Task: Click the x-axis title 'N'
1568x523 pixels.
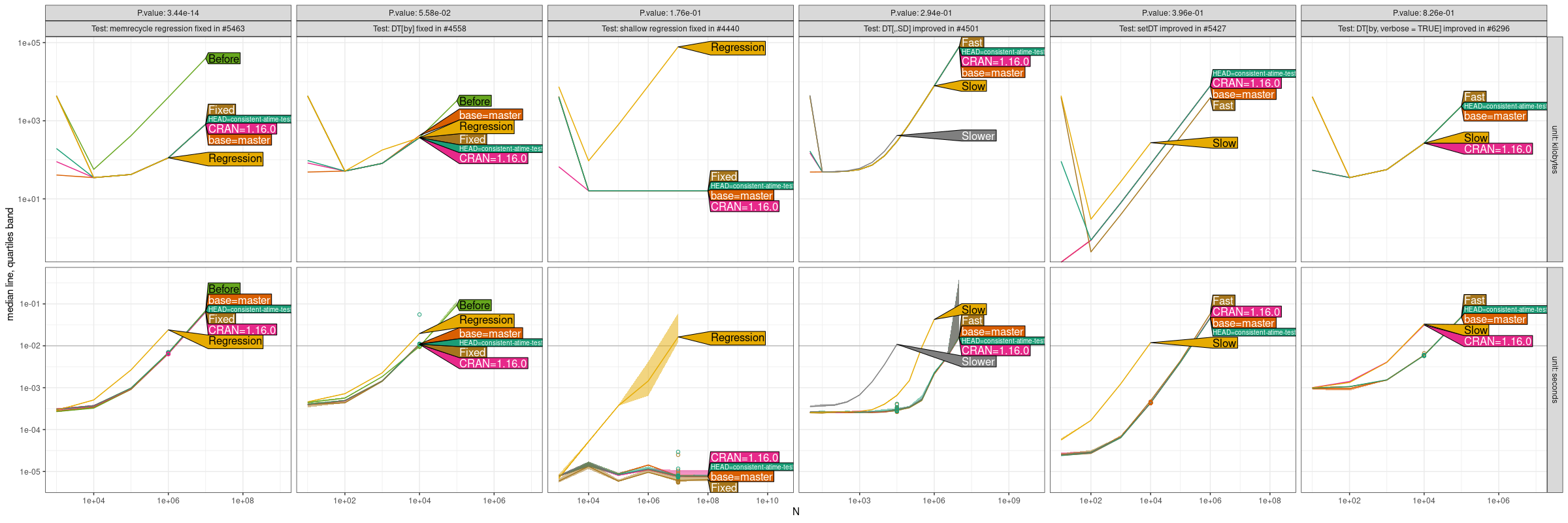Action: tap(796, 511)
